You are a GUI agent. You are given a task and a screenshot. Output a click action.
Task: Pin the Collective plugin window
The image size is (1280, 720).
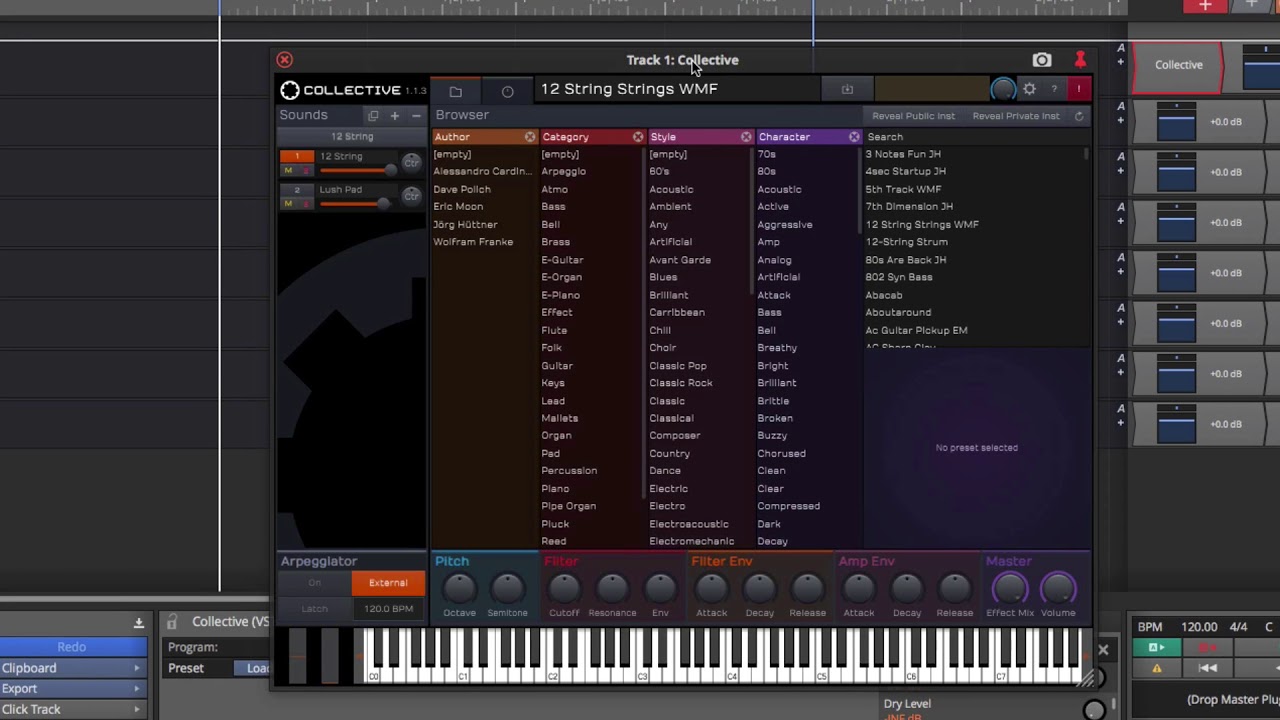1080,60
